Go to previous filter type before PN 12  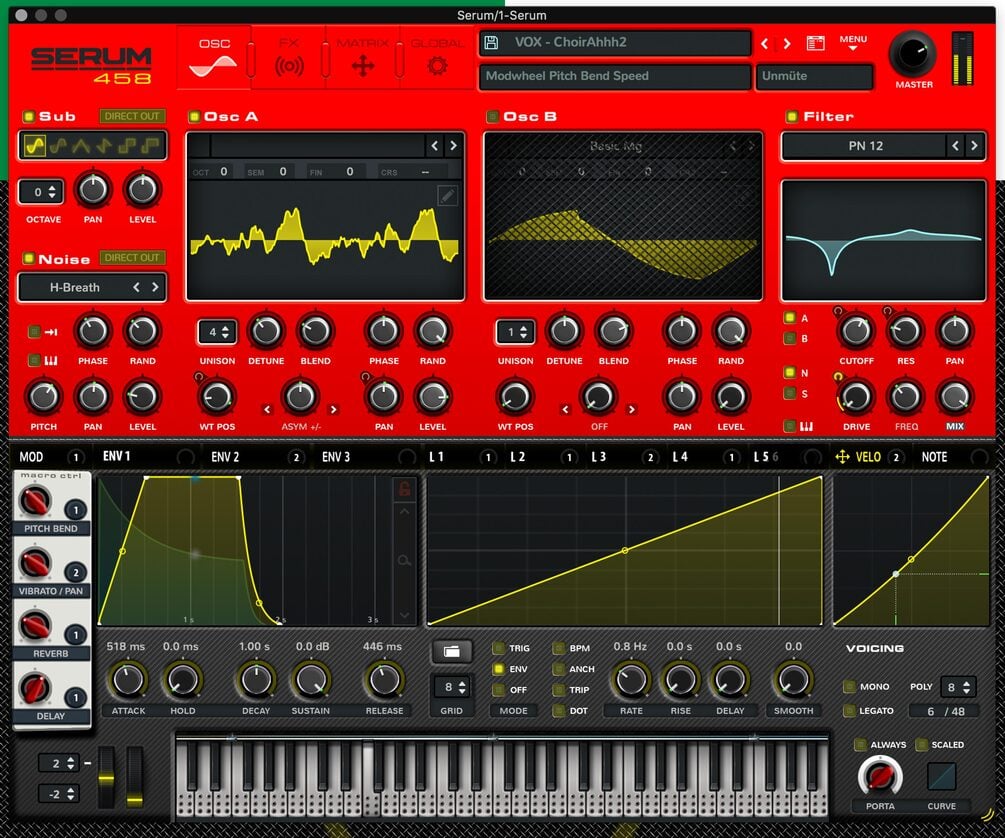click(955, 146)
